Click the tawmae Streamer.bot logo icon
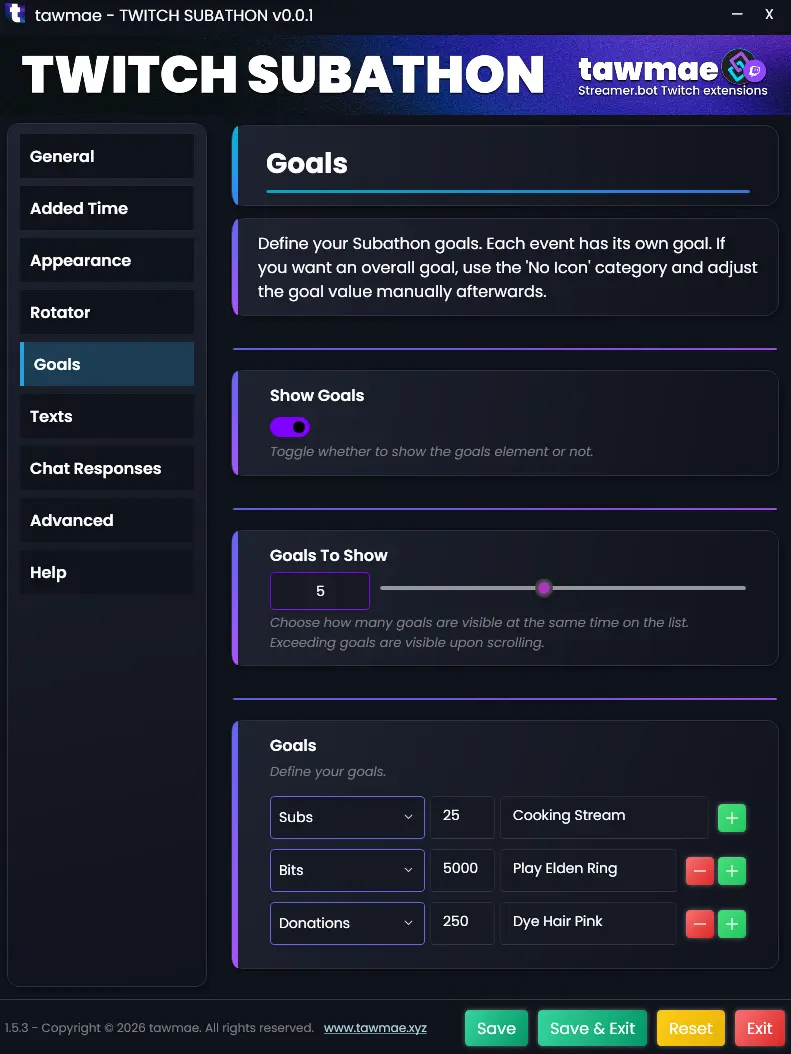Viewport: 791px width, 1054px height. point(743,68)
